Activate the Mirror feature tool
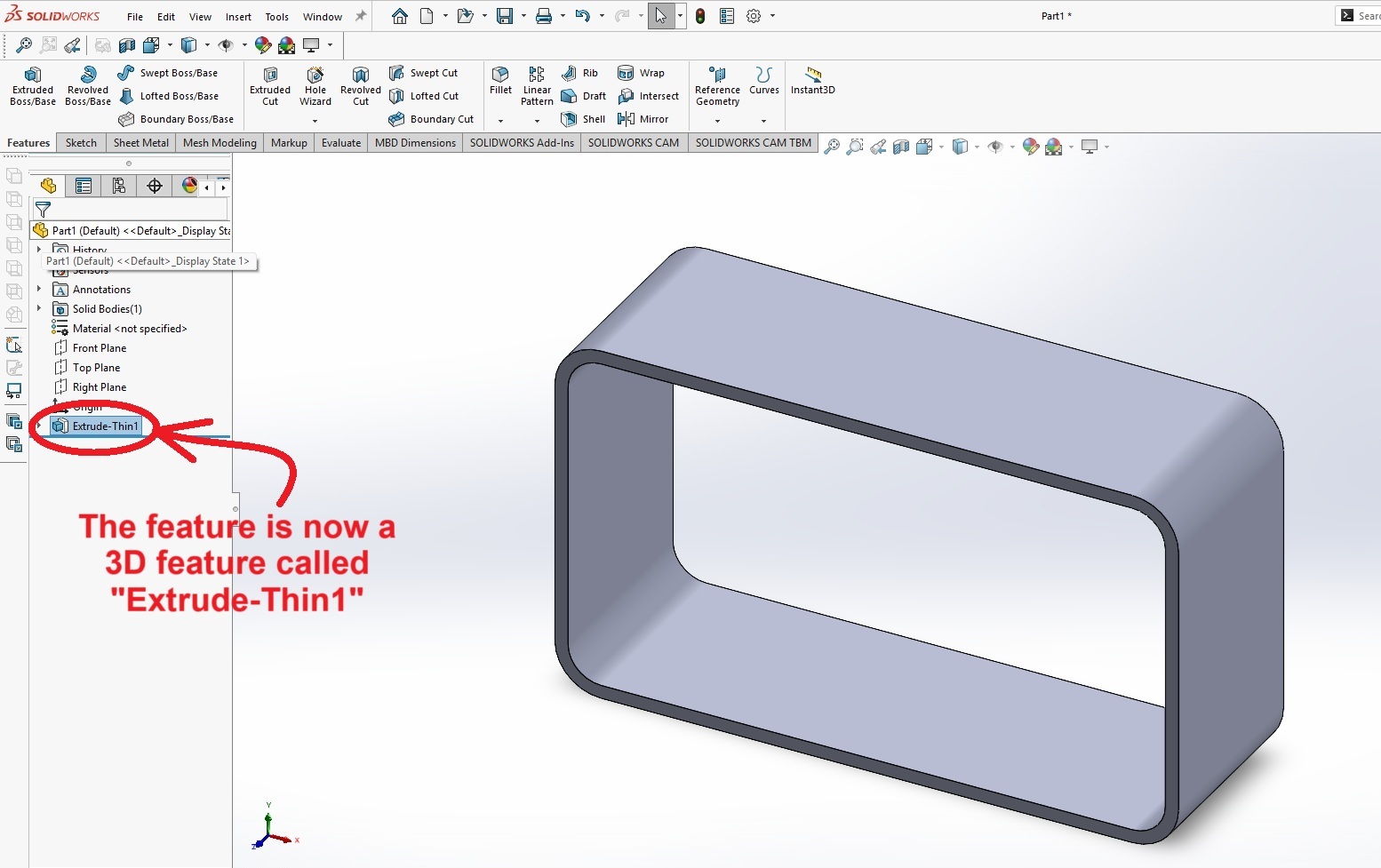This screenshot has width=1381, height=868. (x=643, y=119)
